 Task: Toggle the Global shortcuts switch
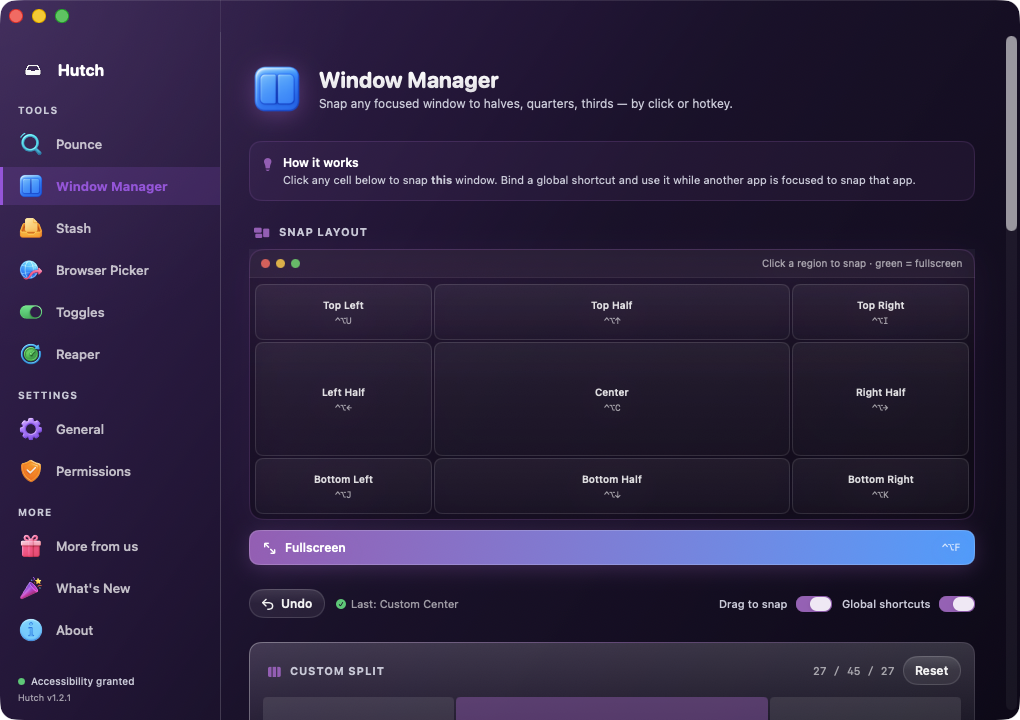point(957,604)
